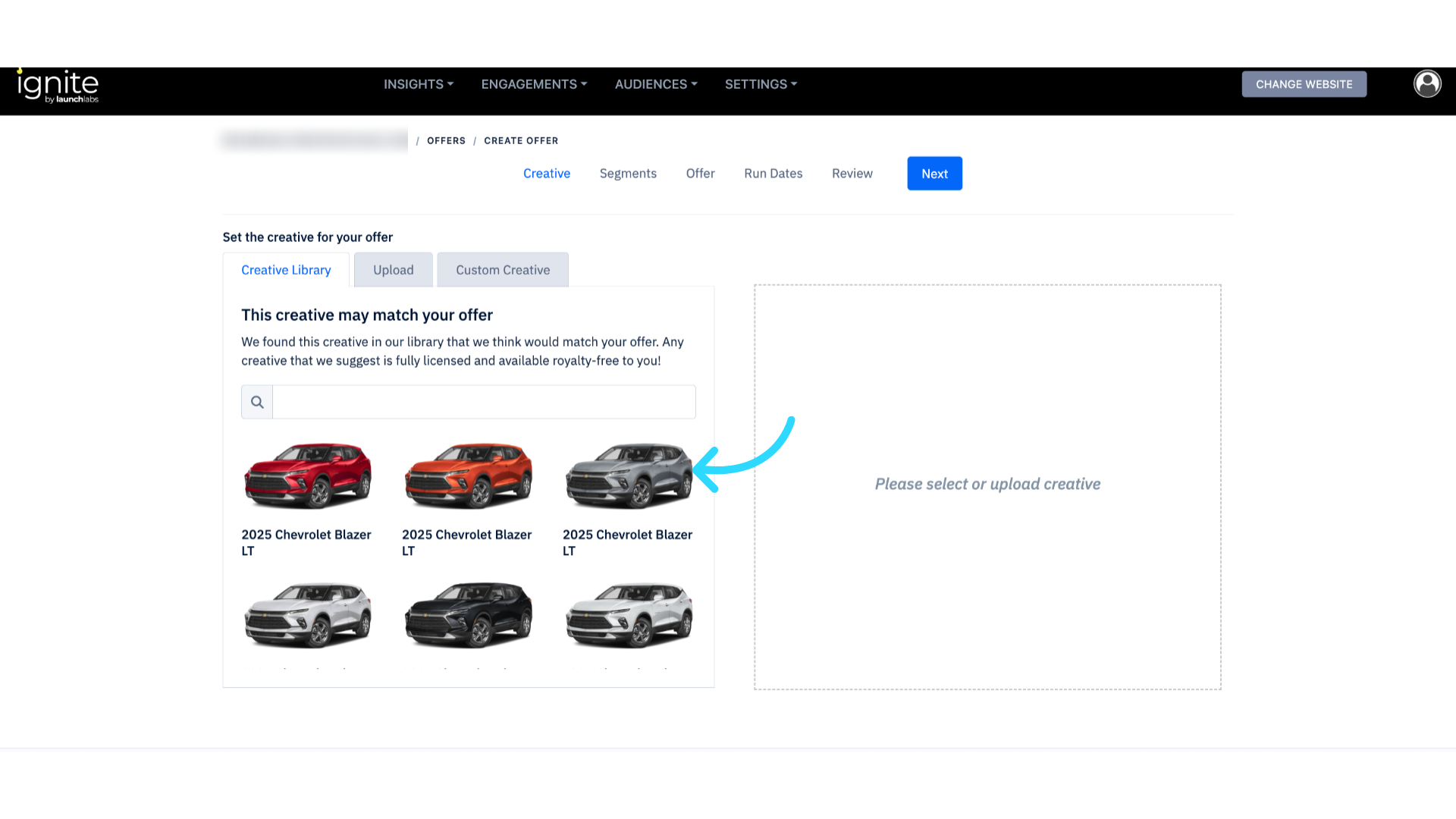The image size is (1456, 819).
Task: Expand the Audiences dropdown menu
Action: coord(656,84)
